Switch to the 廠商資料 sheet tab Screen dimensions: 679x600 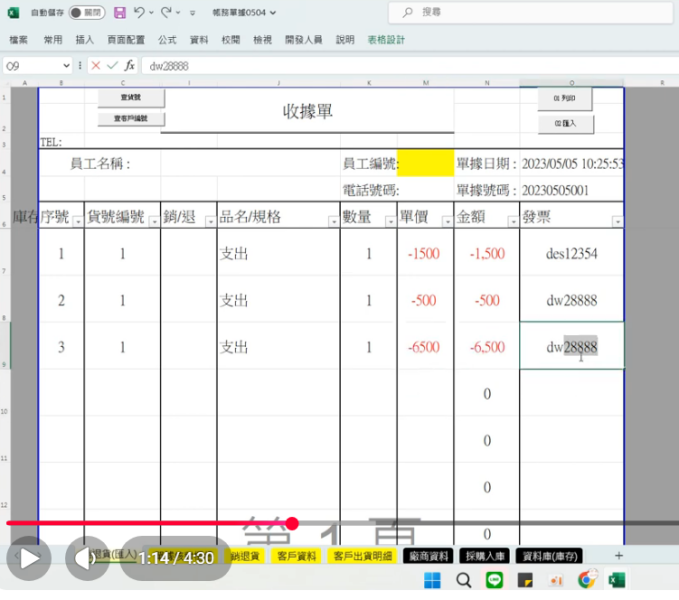point(428,556)
